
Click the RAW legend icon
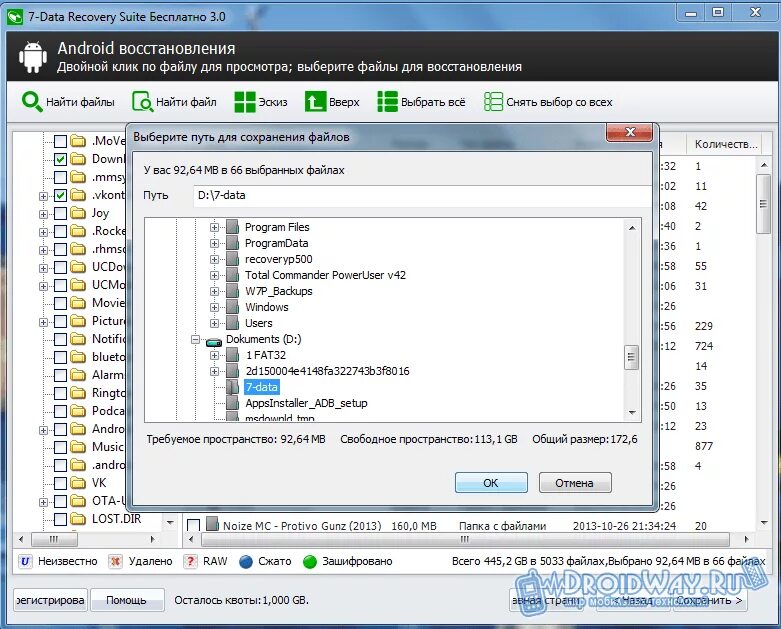[190, 561]
